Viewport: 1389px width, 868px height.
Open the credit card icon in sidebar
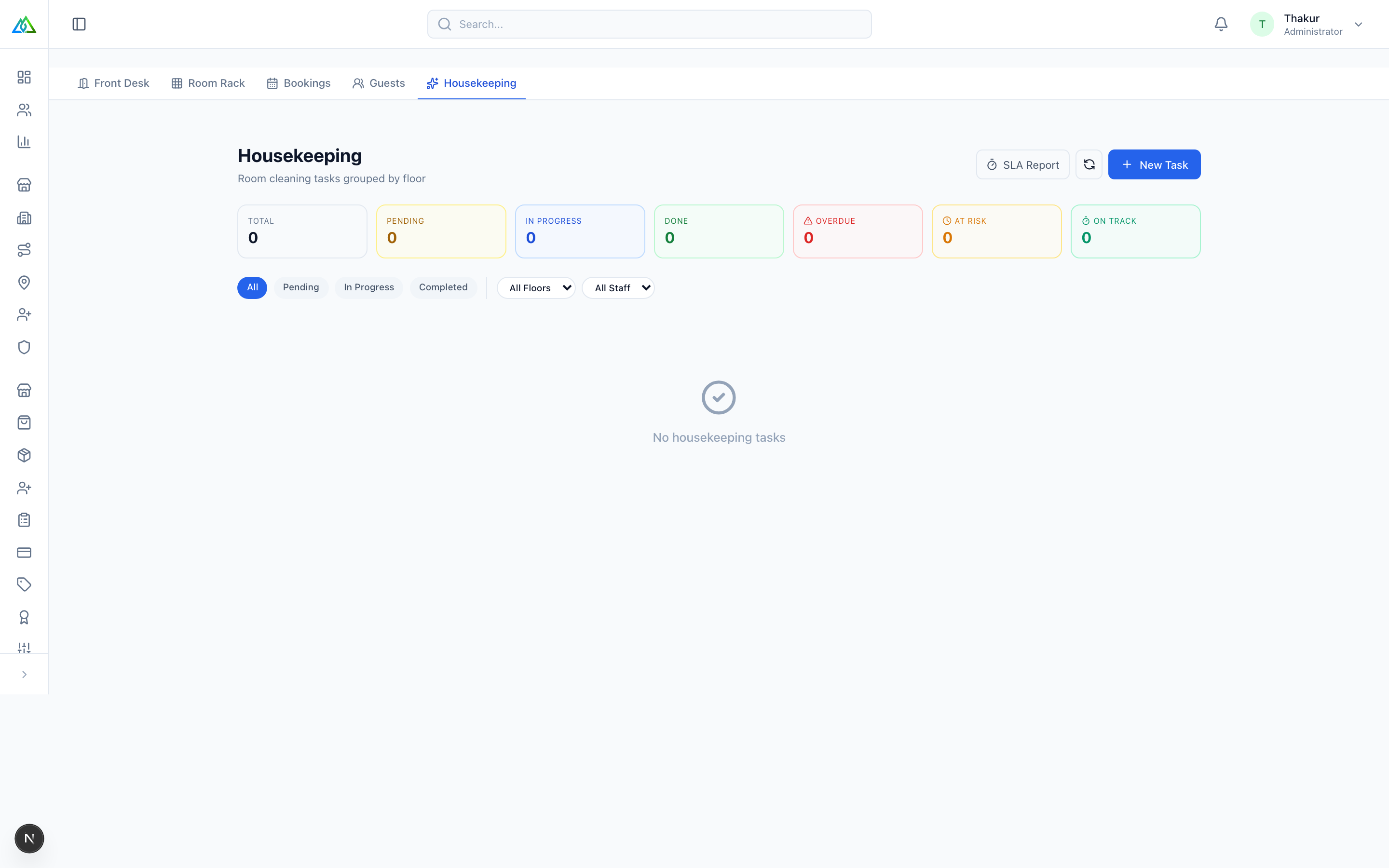pos(24,552)
